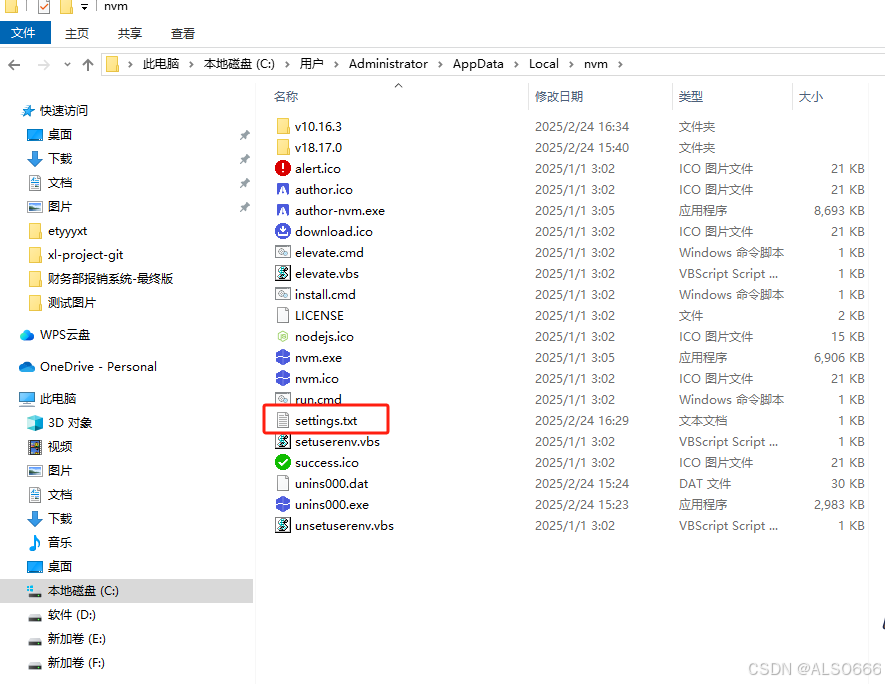Expand chevron after AppData breadcrumb
885x684 pixels.
pyautogui.click(x=516, y=64)
